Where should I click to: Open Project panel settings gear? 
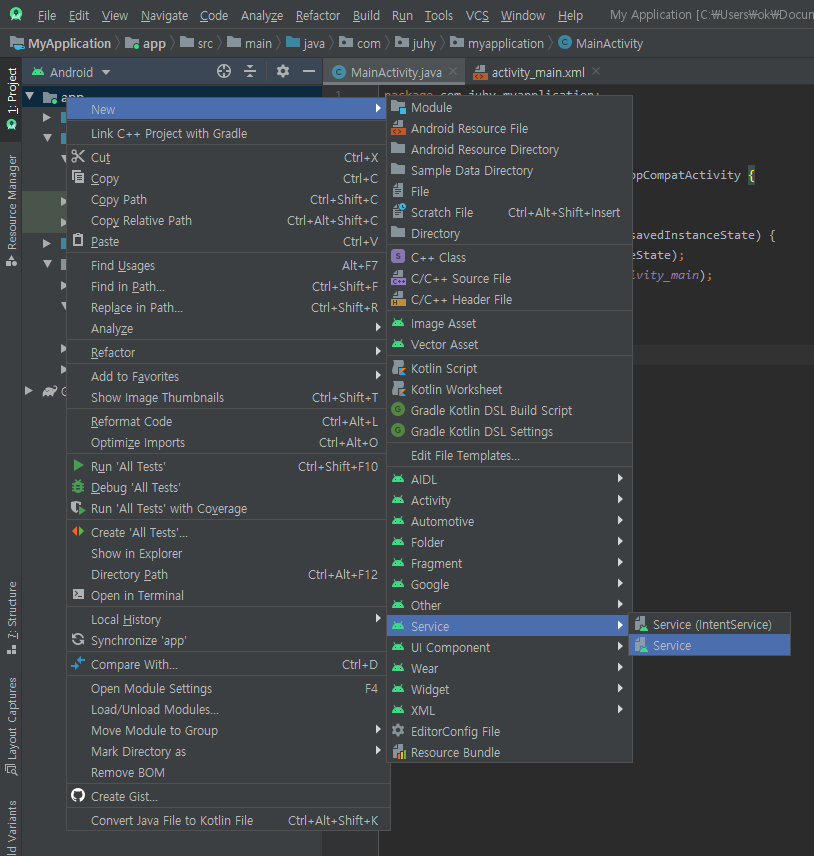(x=283, y=72)
